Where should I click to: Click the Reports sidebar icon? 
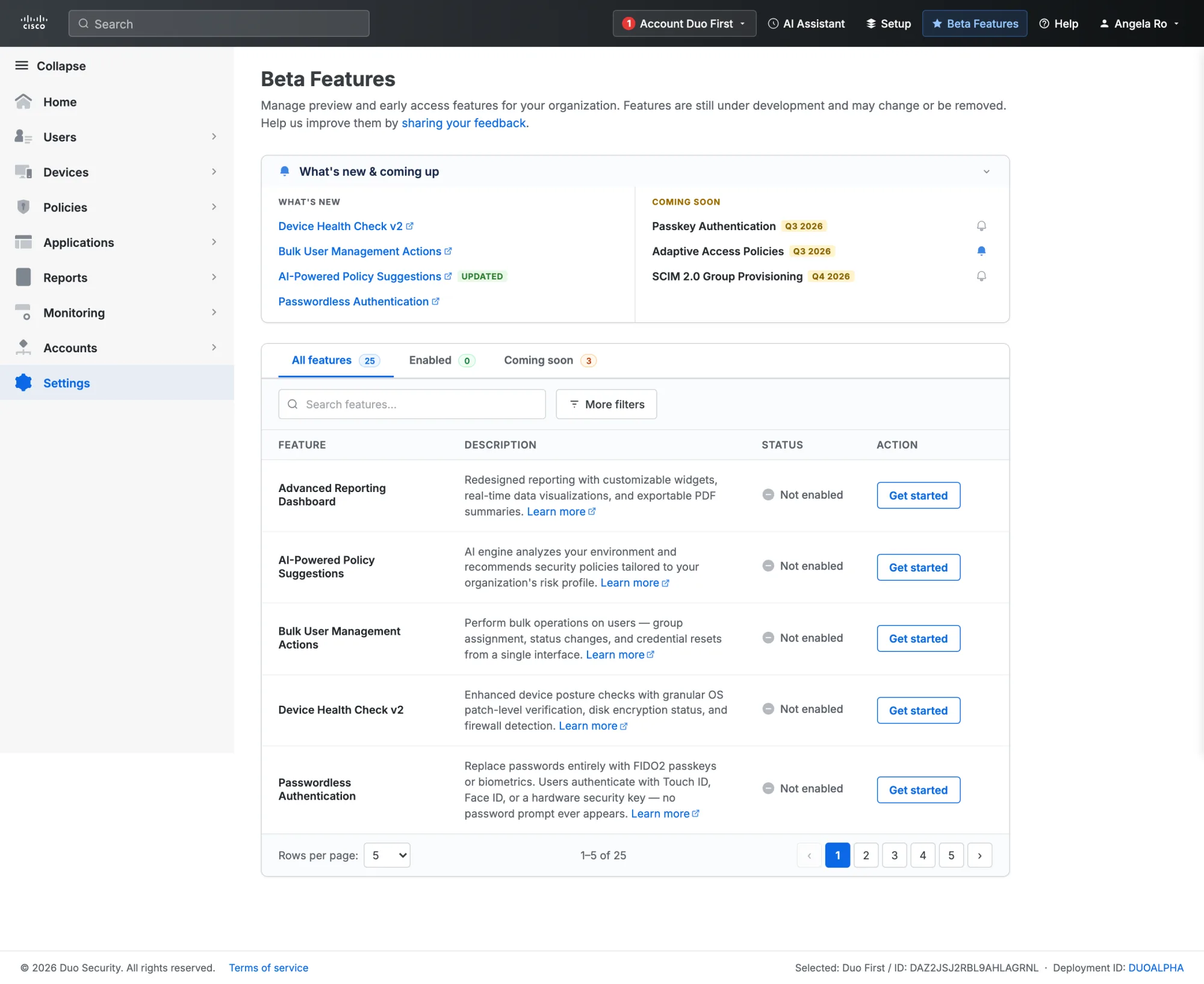click(23, 277)
